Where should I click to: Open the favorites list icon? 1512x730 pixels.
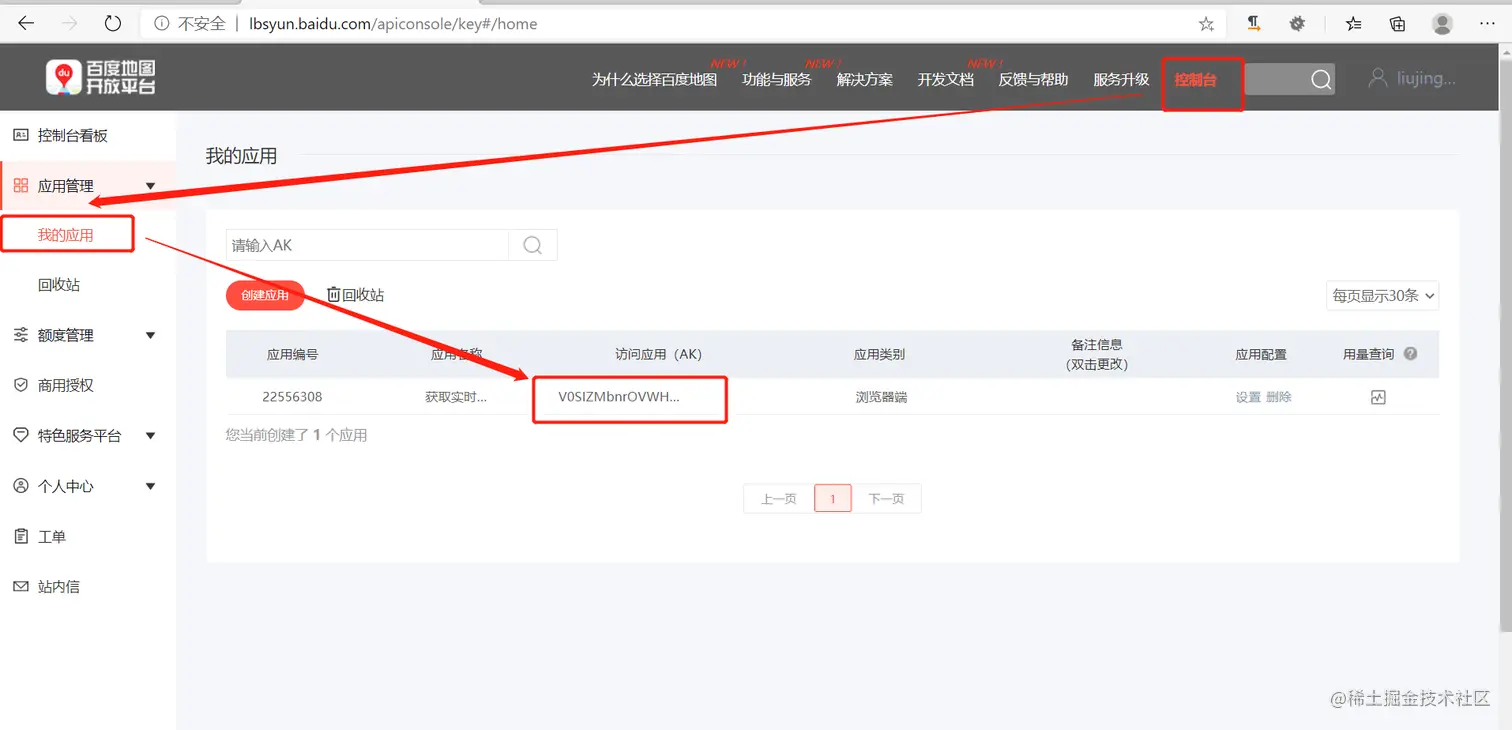point(1353,23)
